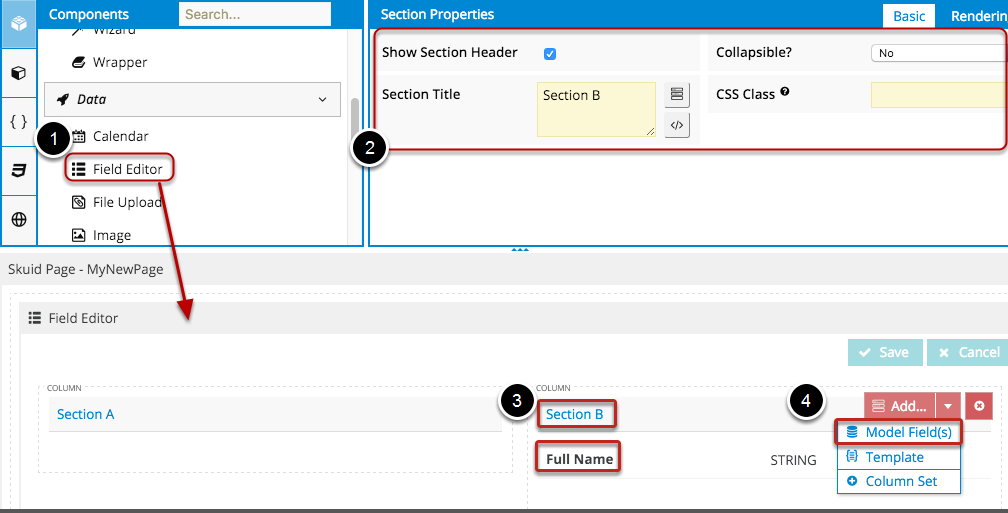Click the red remove section button
This screenshot has height=513, width=1008.
(x=979, y=406)
